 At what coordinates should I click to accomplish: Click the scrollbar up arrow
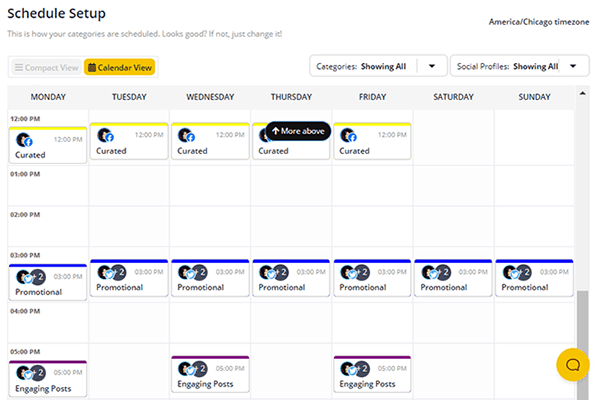click(x=582, y=93)
